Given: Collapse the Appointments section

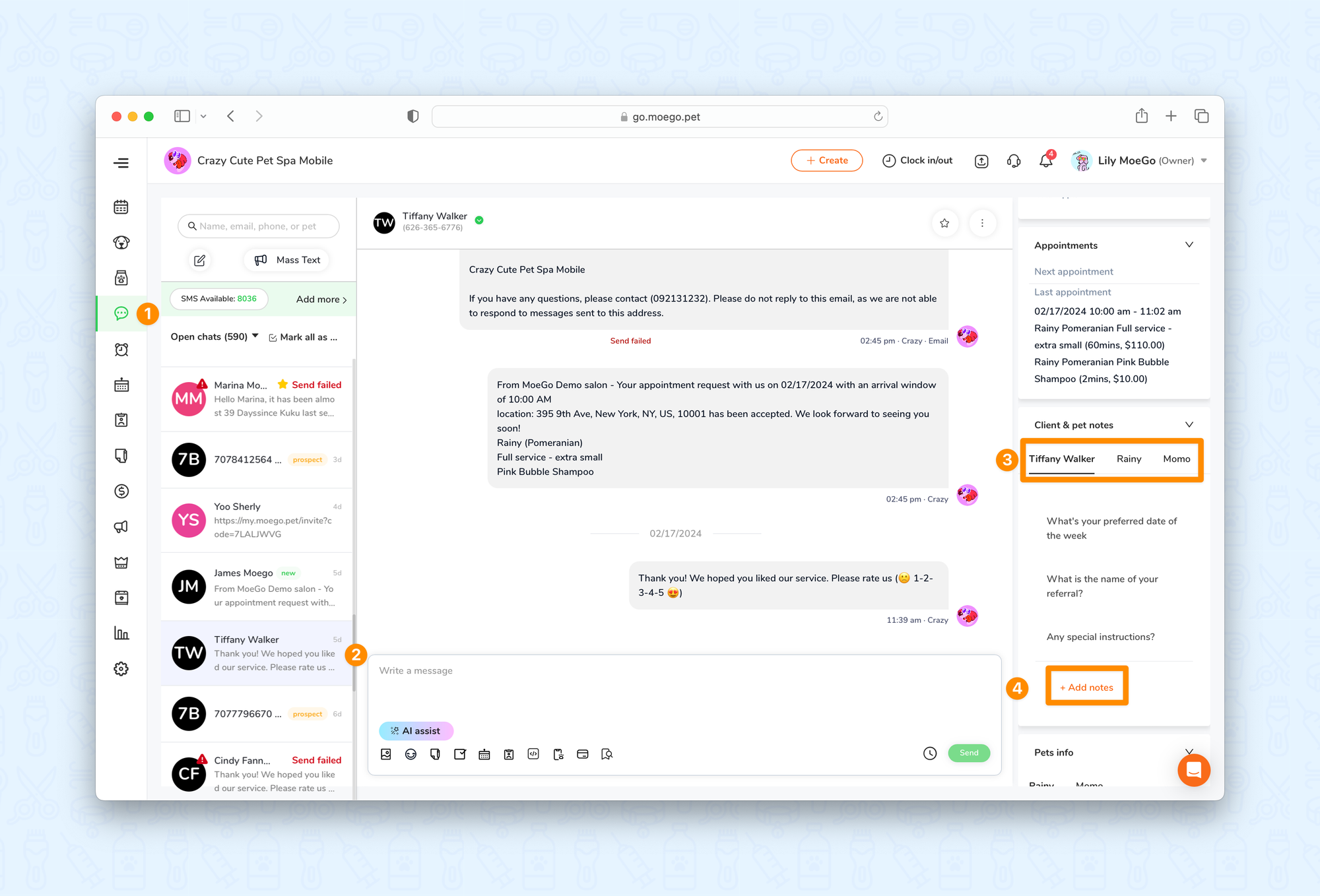Looking at the screenshot, I should (x=1189, y=245).
